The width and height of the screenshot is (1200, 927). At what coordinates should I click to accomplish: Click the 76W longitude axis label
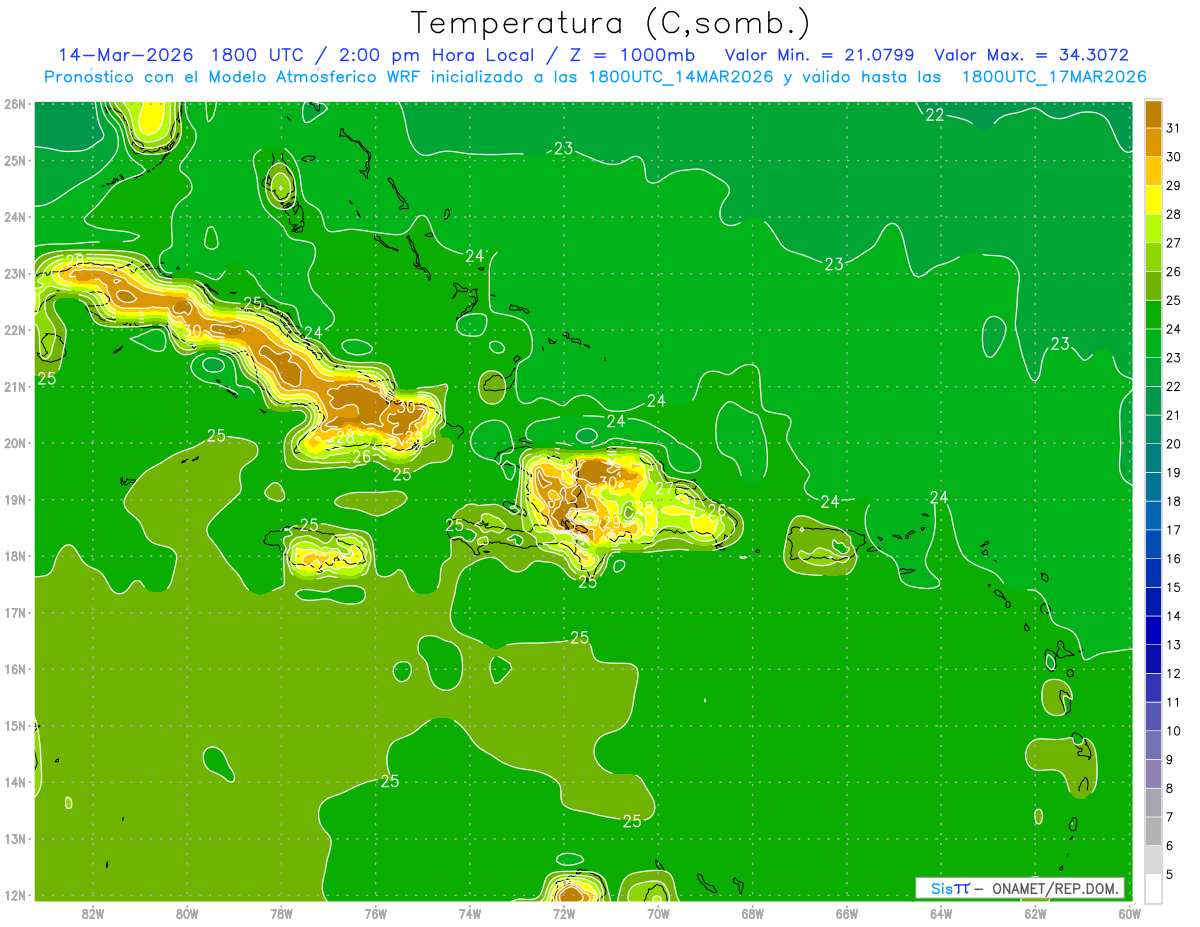click(375, 913)
